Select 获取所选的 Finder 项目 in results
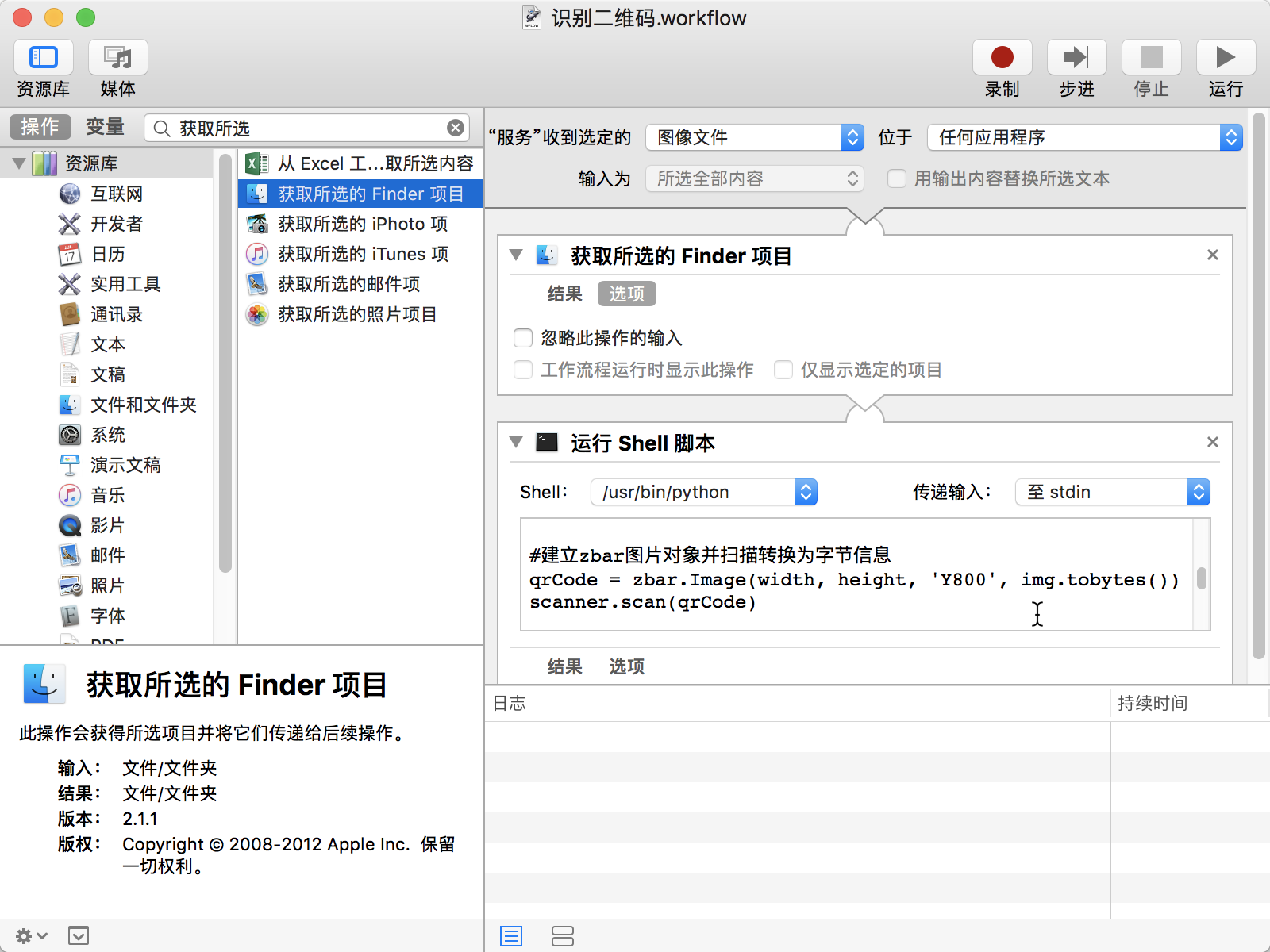This screenshot has width=1270, height=952. pos(361,194)
